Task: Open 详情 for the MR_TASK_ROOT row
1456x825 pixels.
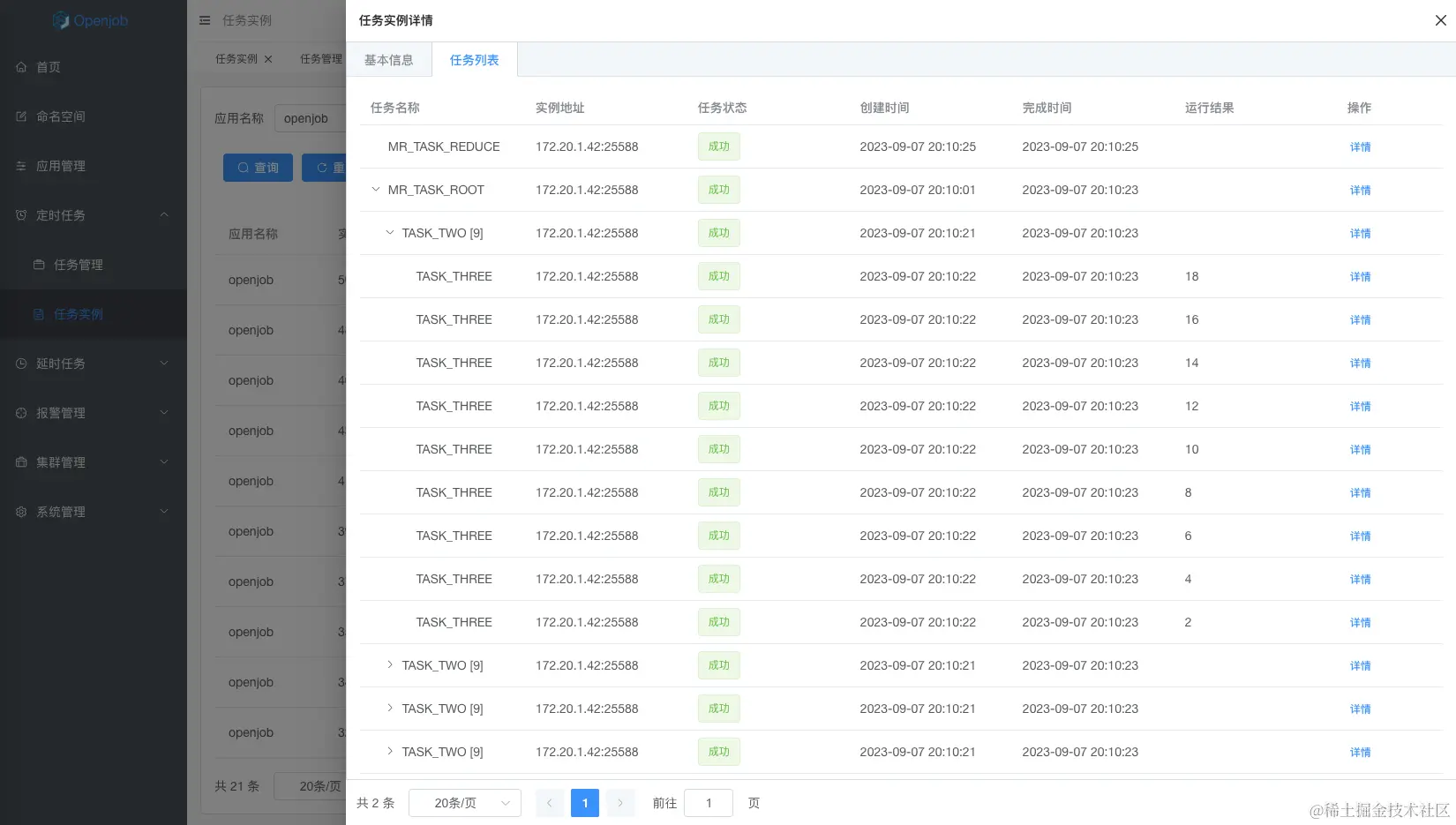Action: coord(1360,191)
